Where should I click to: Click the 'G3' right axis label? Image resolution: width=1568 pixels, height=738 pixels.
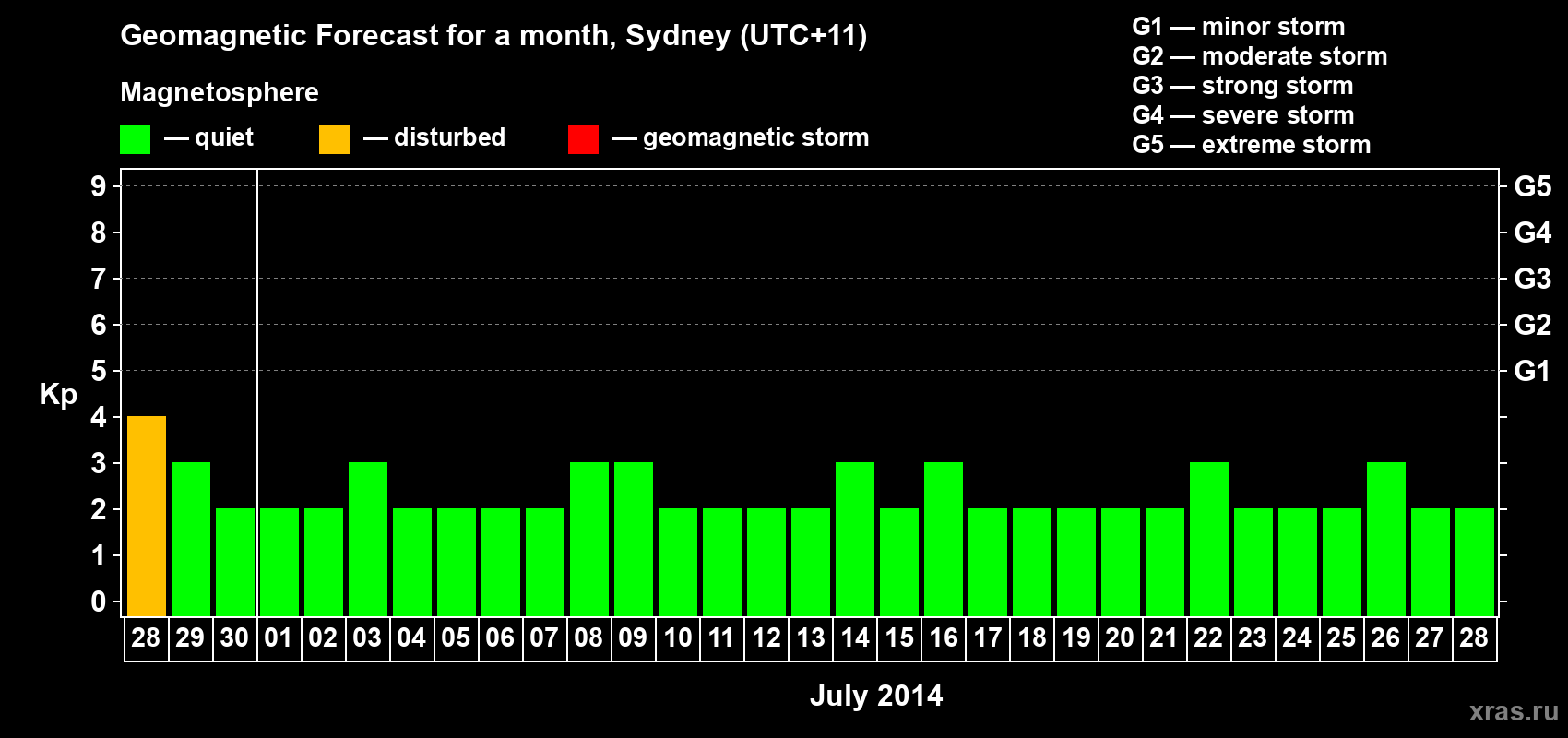coord(1533,279)
